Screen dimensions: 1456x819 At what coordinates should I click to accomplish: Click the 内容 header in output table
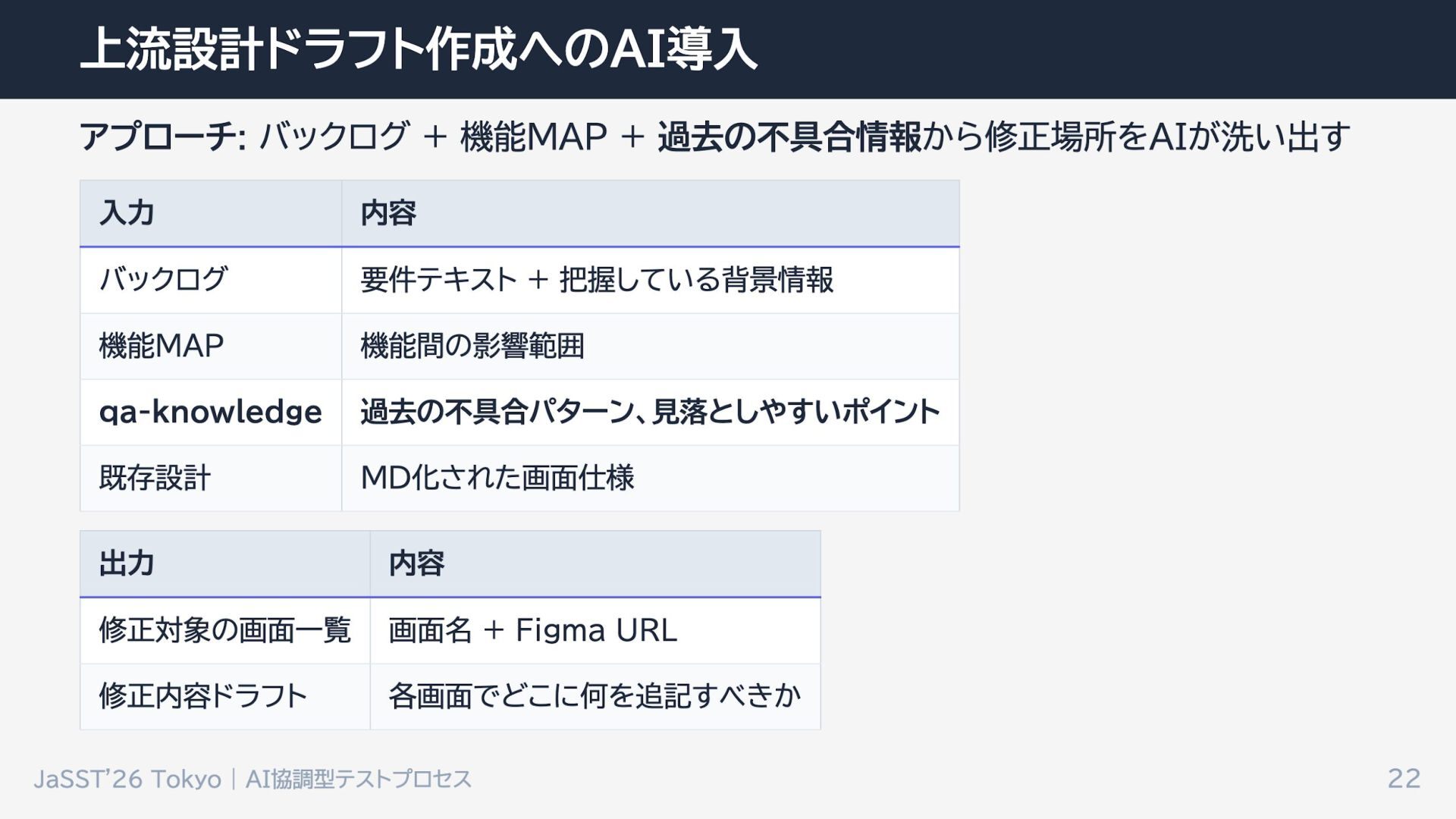coord(416,564)
